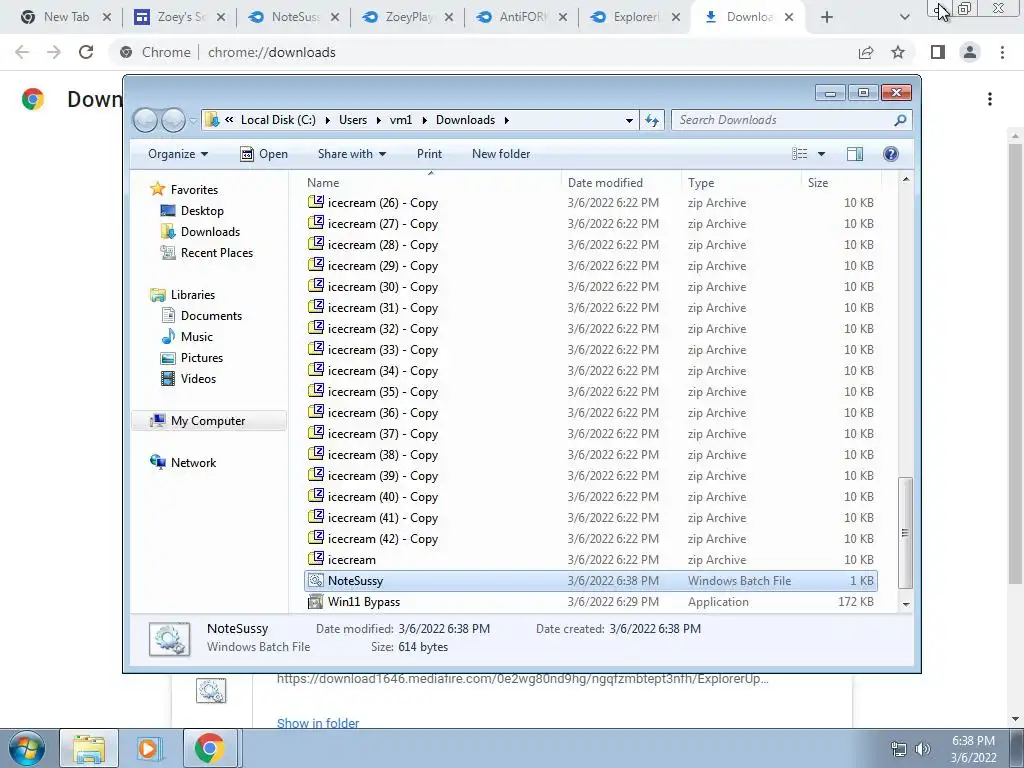Switch to the New Tab tab in Chrome
The image size is (1024, 768).
tap(65, 17)
